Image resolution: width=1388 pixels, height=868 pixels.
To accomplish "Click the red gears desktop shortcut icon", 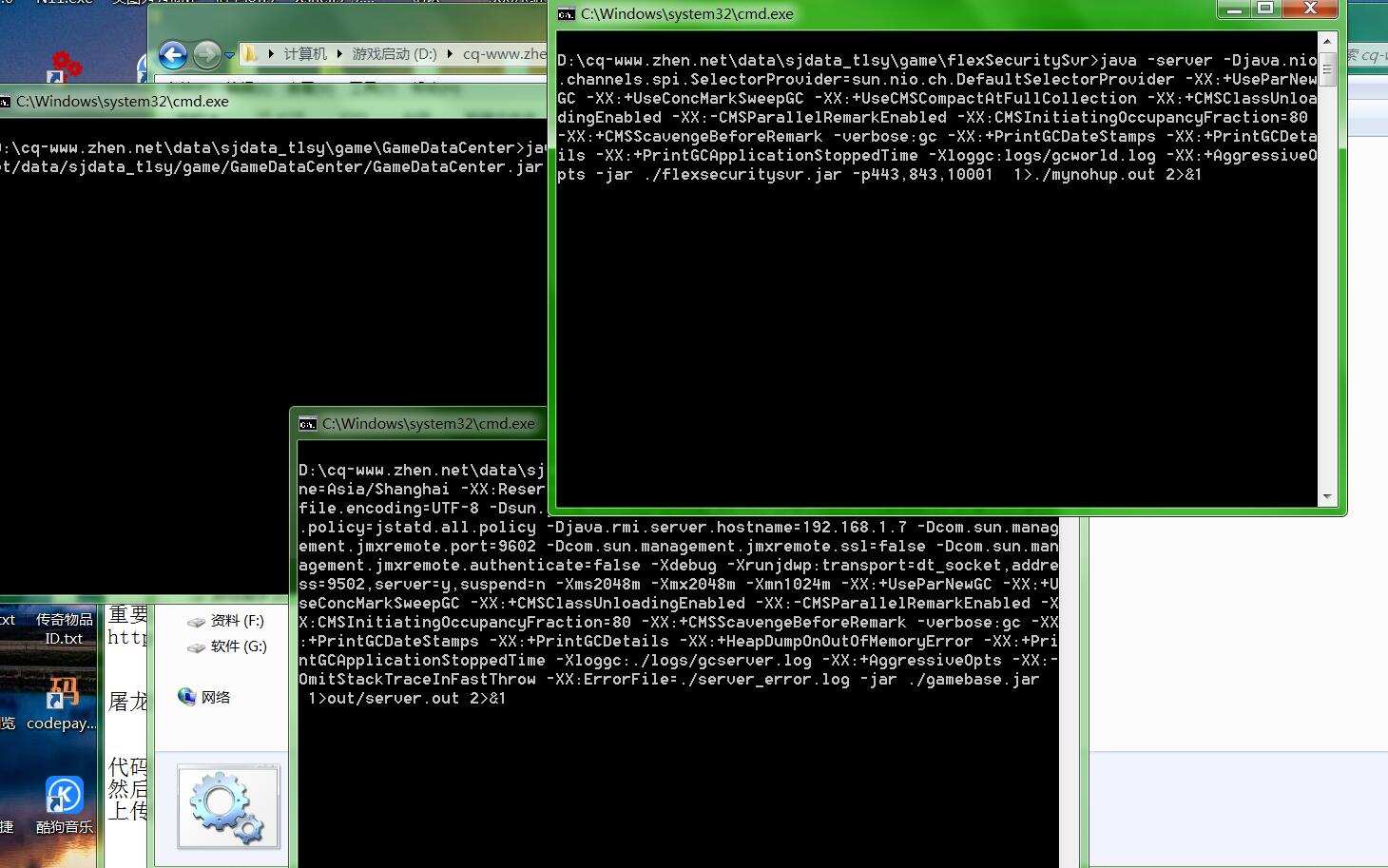I will point(66,66).
